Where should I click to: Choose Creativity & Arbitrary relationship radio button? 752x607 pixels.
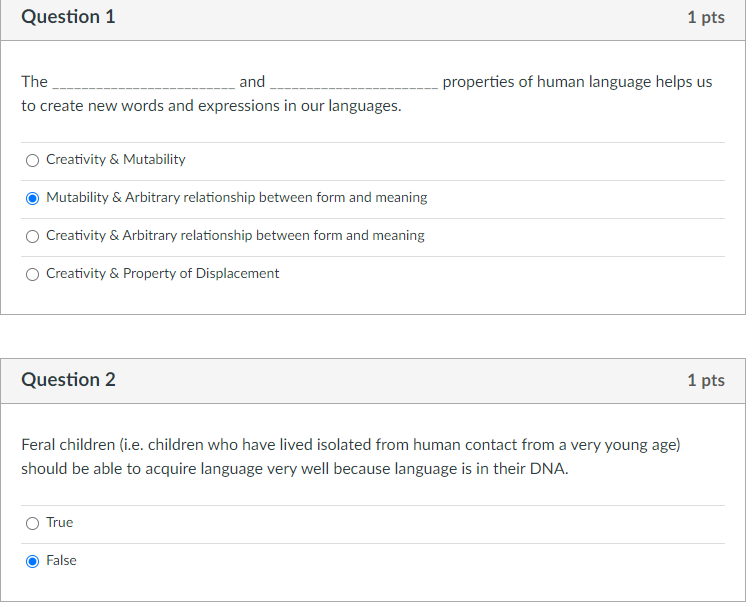tap(32, 236)
